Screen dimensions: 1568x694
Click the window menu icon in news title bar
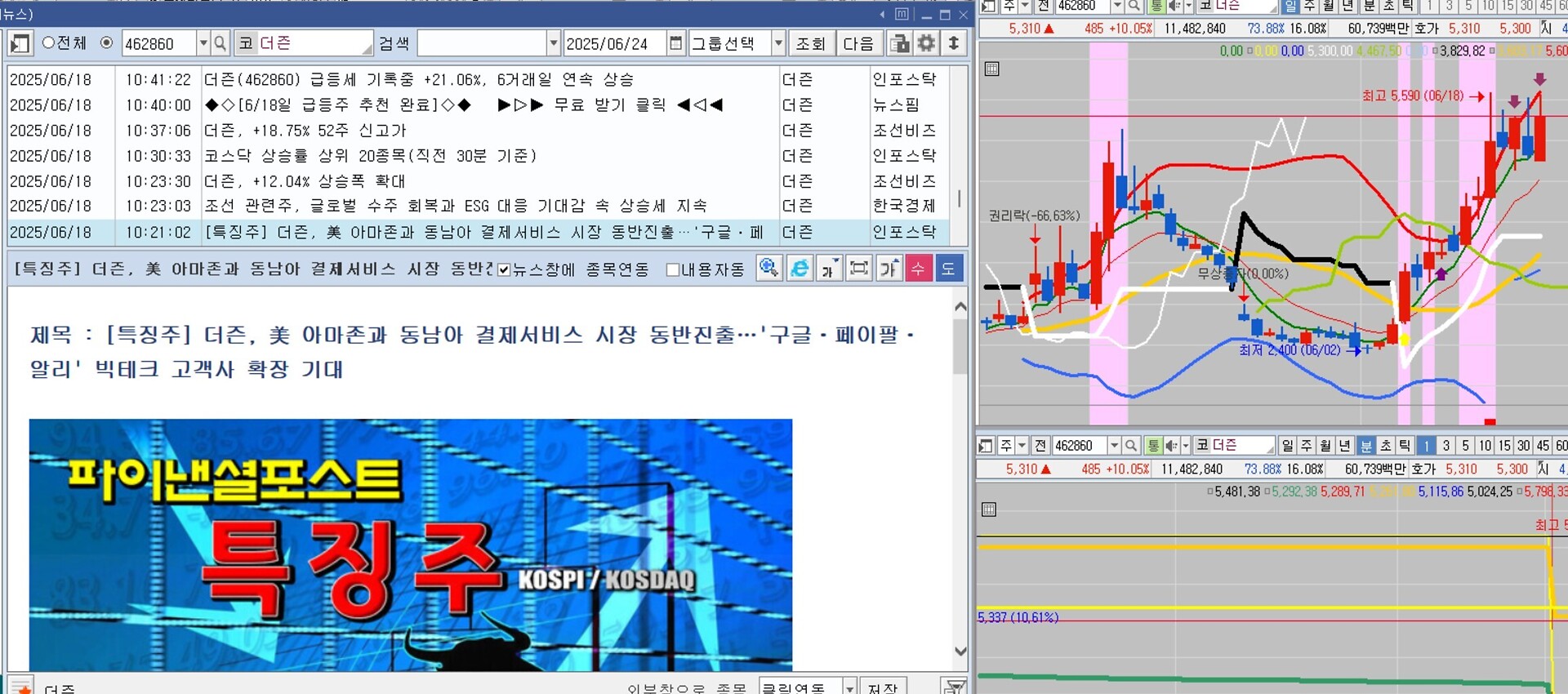click(902, 14)
